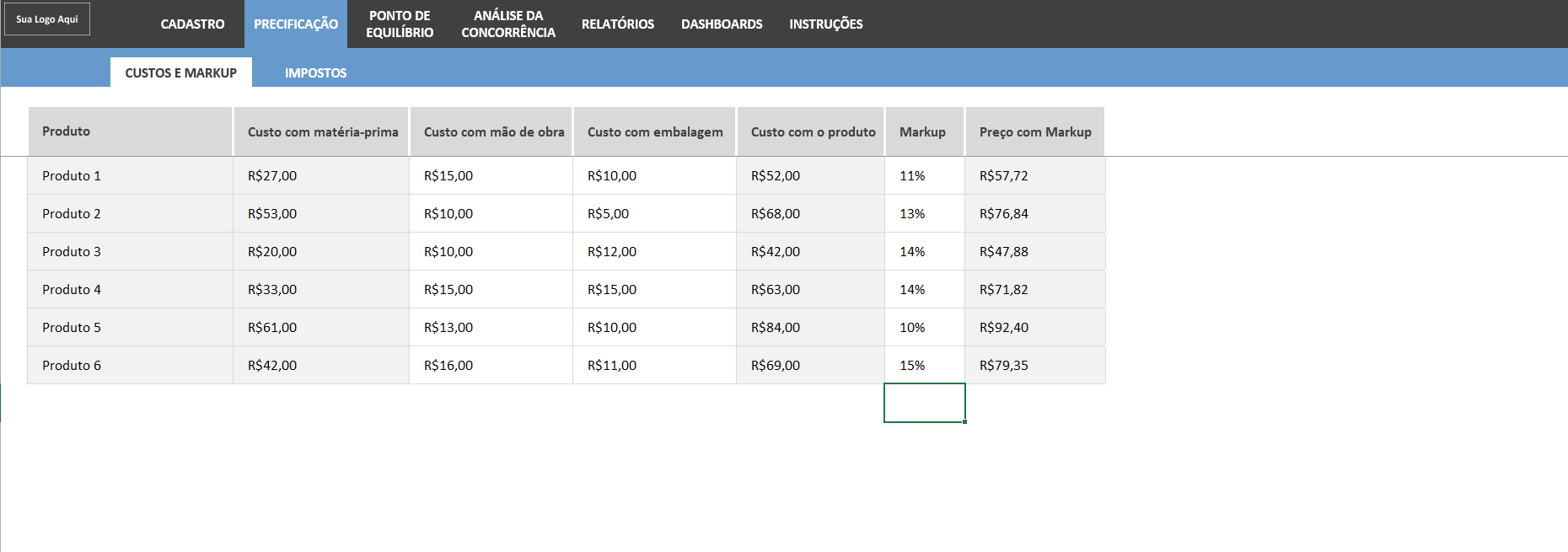Open the INSTRUÇÕES tab

click(x=826, y=24)
